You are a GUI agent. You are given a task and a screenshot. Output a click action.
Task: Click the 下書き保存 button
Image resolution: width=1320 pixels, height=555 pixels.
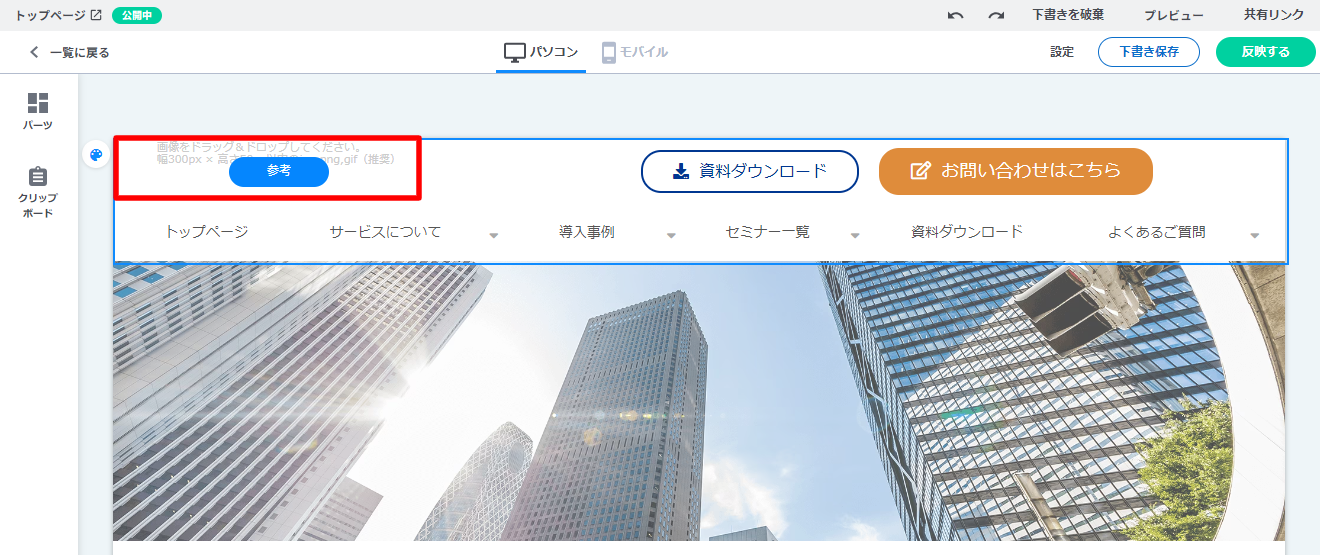point(1148,52)
